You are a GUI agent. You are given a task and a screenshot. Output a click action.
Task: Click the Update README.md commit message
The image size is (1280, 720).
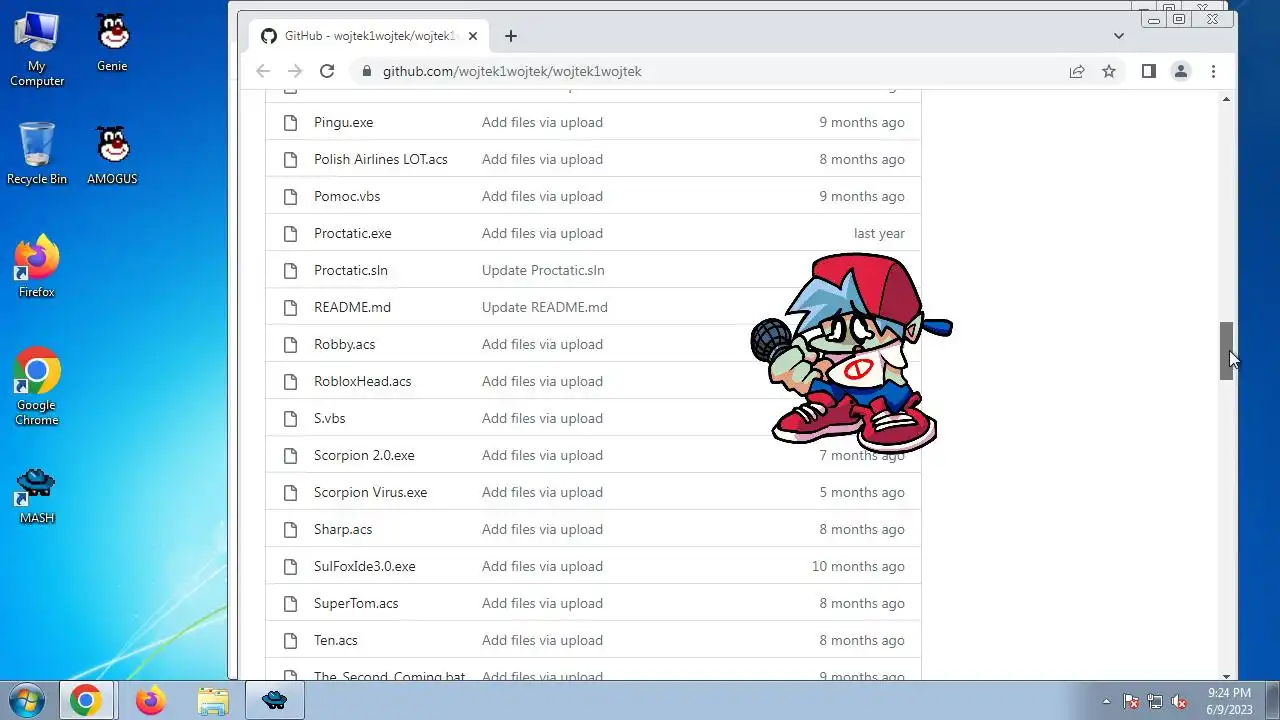[545, 307]
